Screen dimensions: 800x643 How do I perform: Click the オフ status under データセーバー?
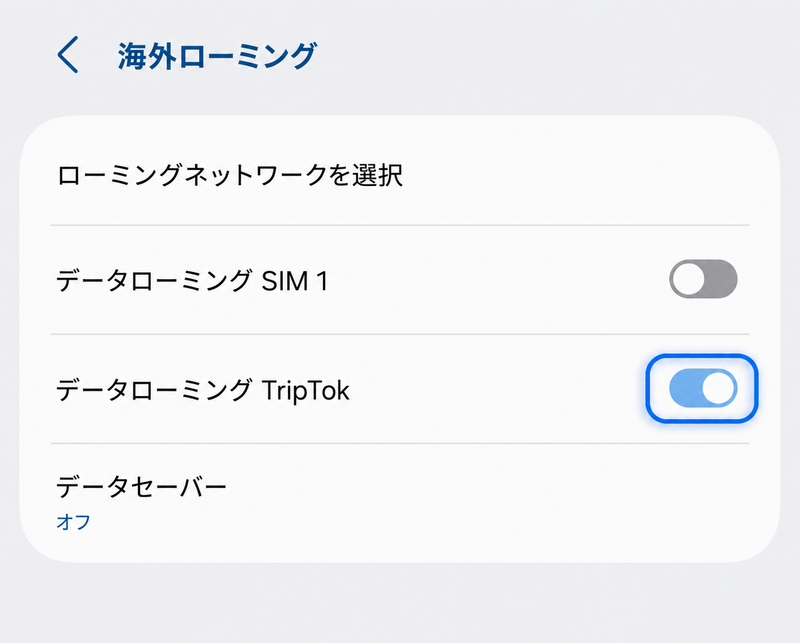[73, 522]
